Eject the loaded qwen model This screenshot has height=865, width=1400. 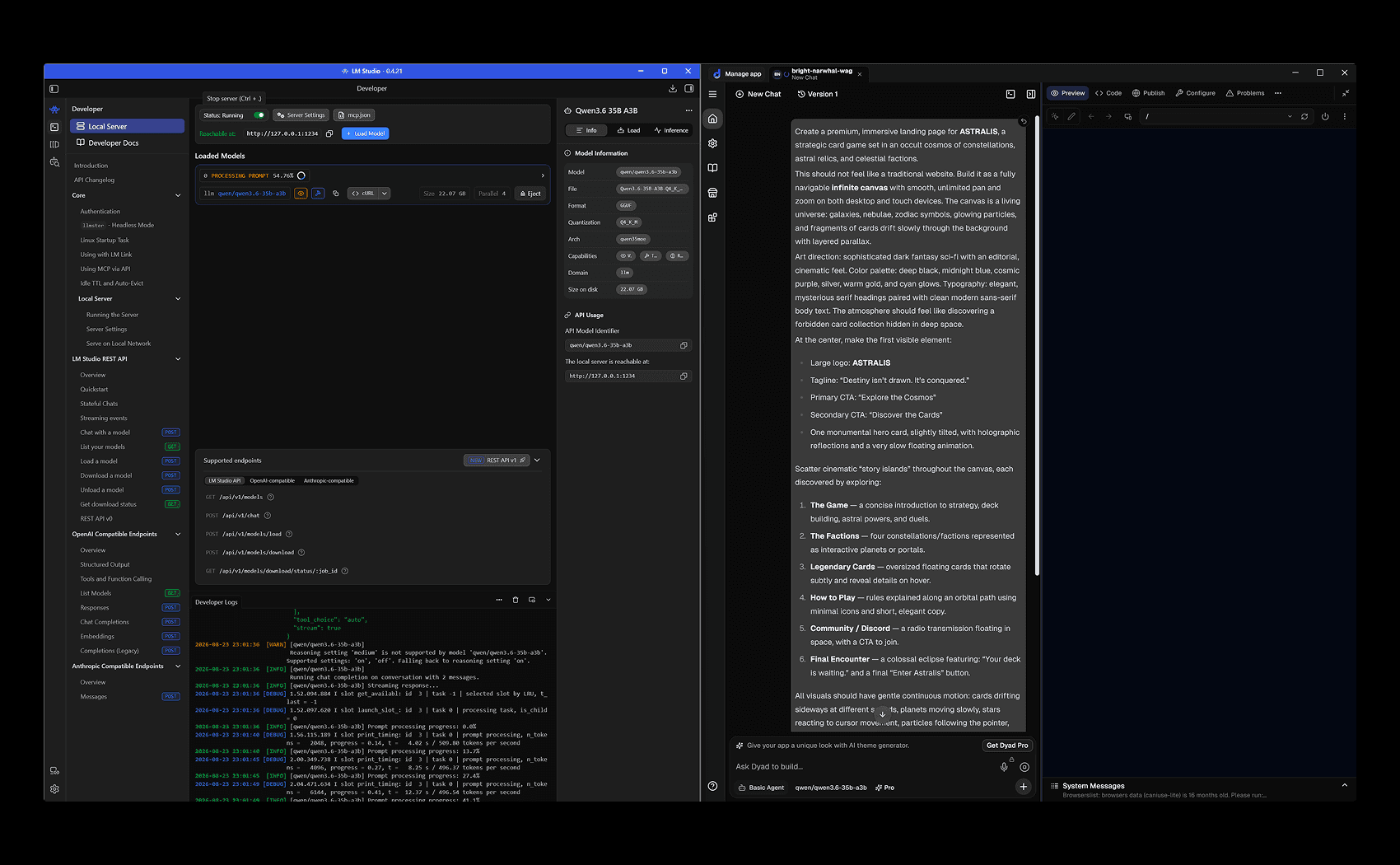tap(530, 194)
